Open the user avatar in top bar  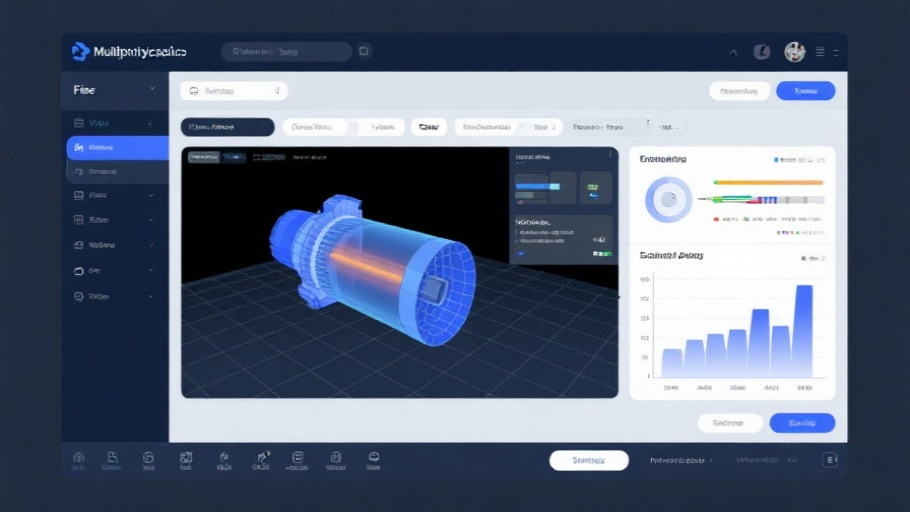tap(794, 52)
